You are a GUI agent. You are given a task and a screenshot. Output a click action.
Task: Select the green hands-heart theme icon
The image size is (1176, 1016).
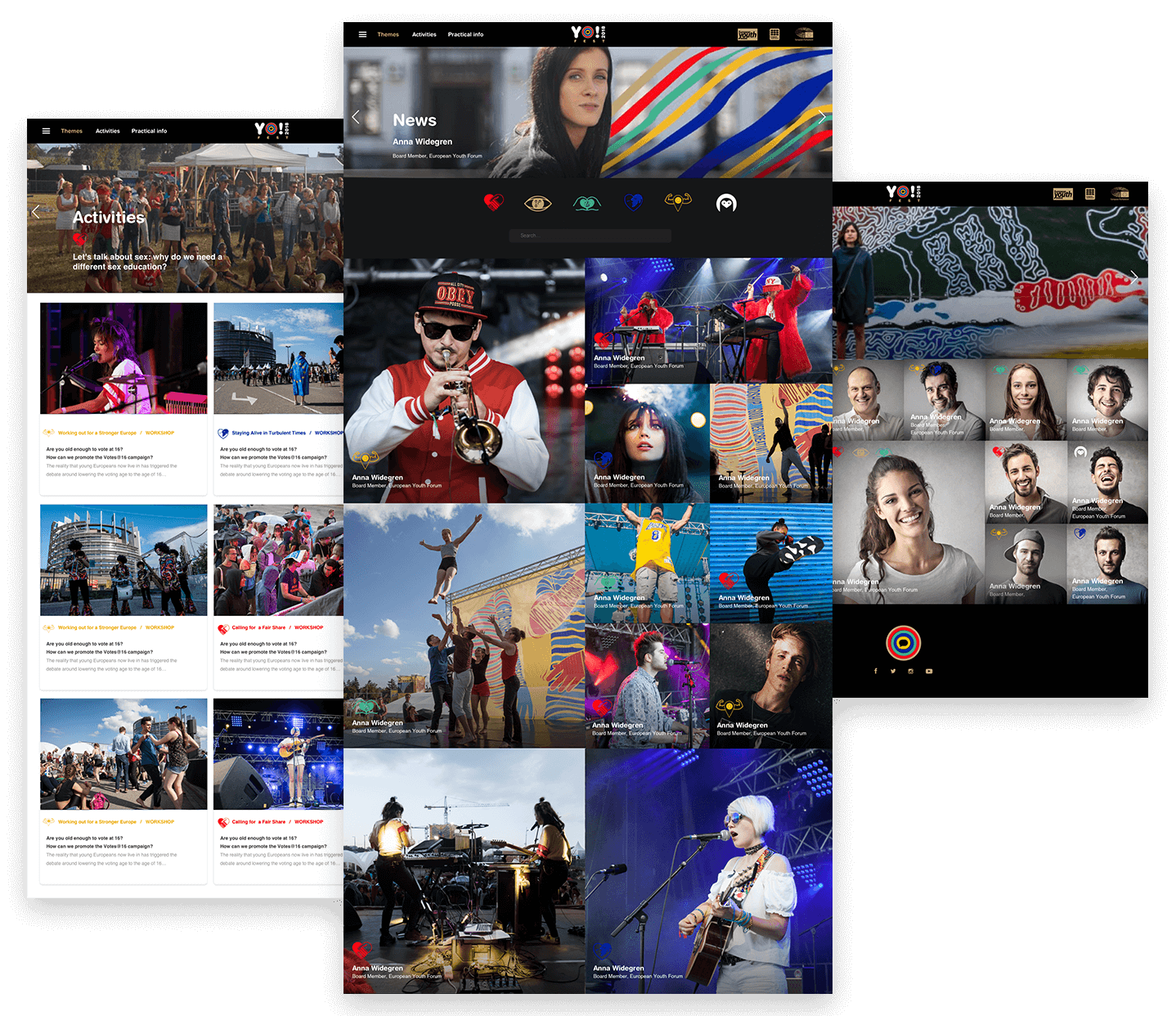586,203
